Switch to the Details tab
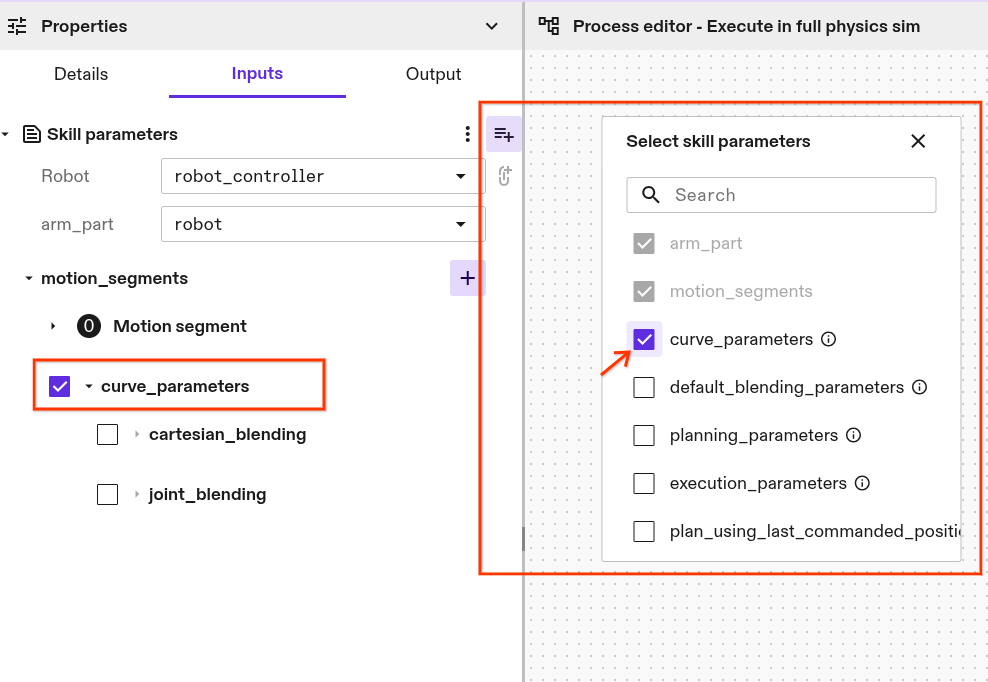The image size is (988, 682). click(80, 73)
